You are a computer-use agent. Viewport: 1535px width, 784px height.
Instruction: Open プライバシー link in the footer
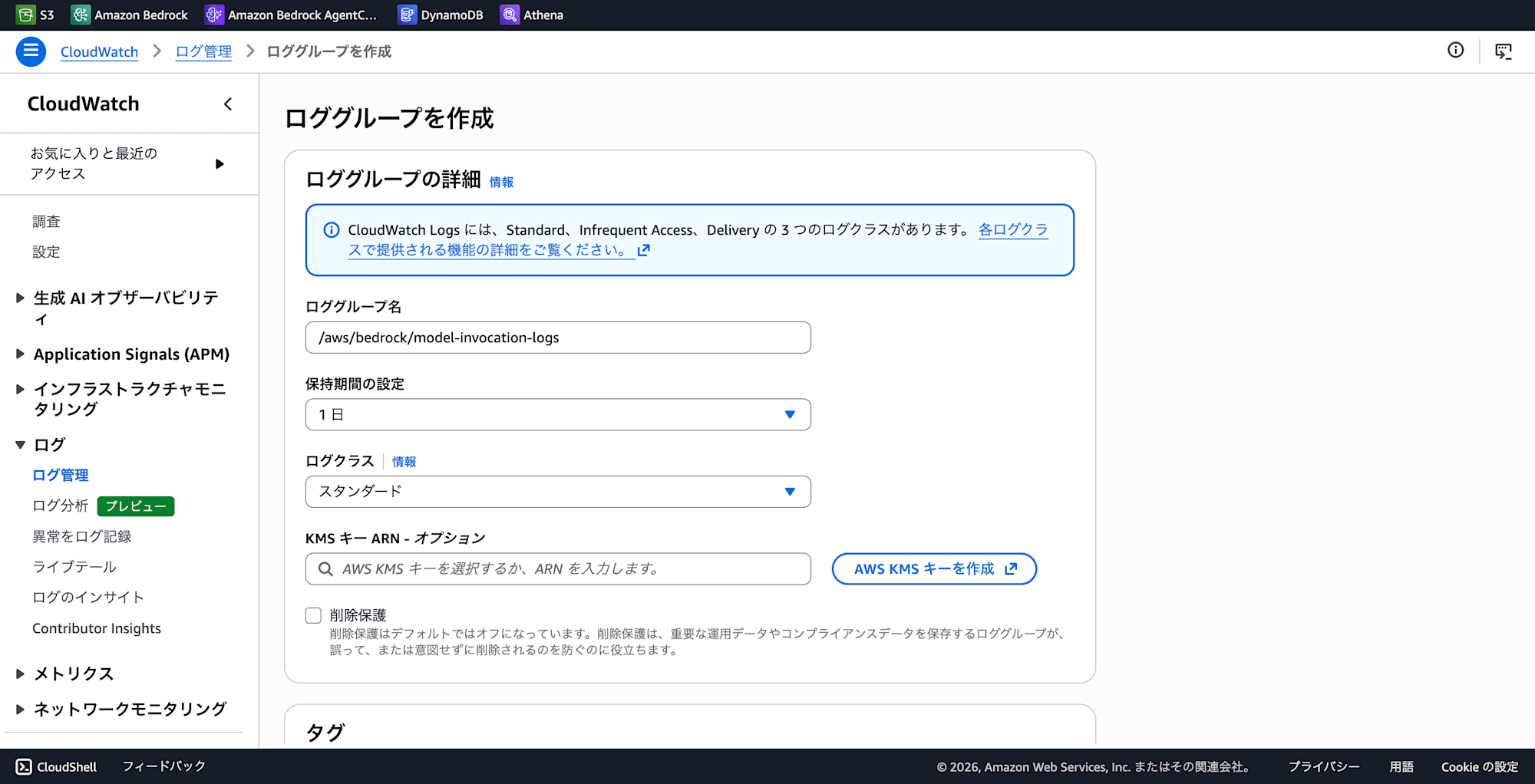pos(1324,767)
